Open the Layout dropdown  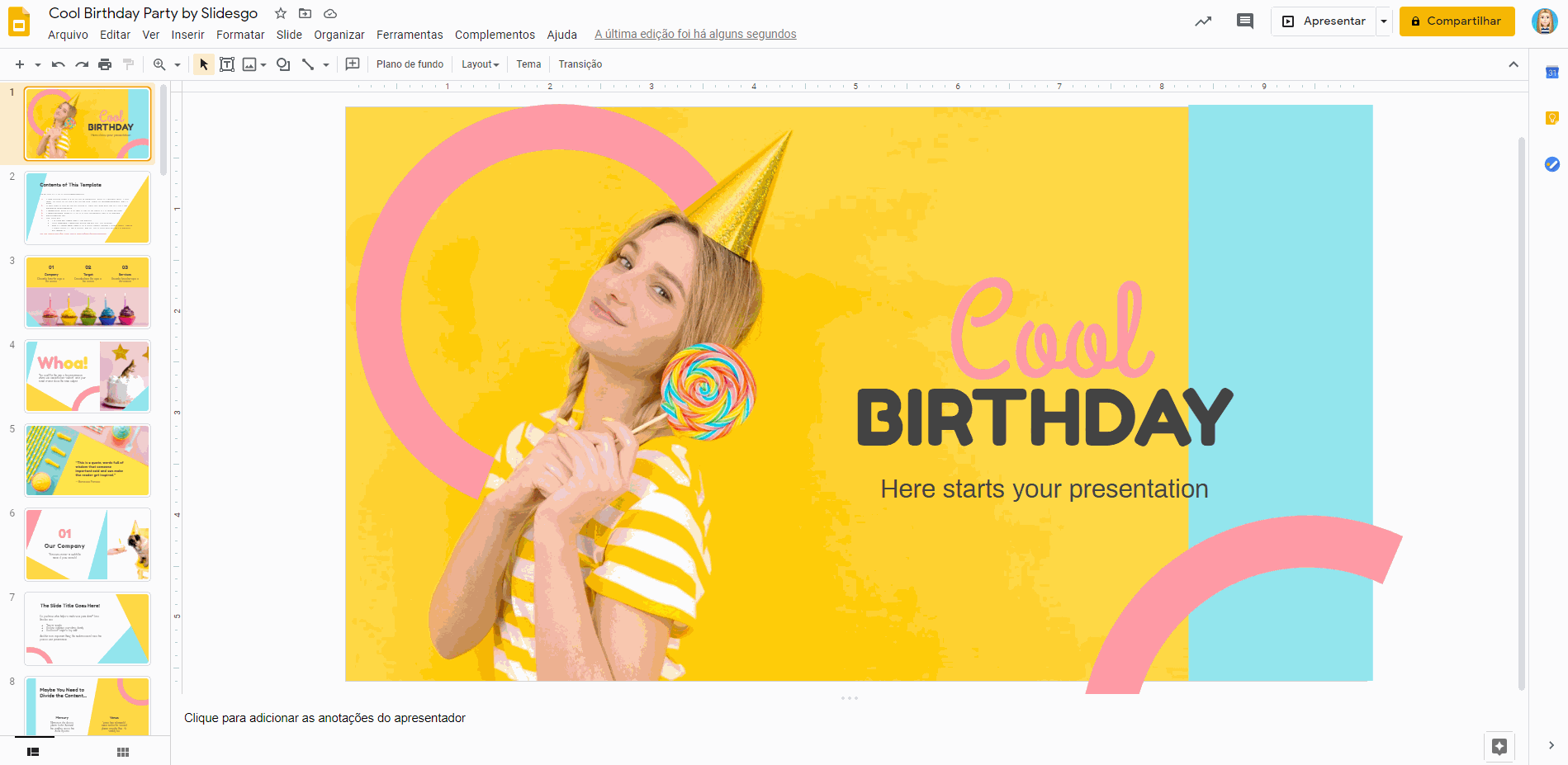481,64
